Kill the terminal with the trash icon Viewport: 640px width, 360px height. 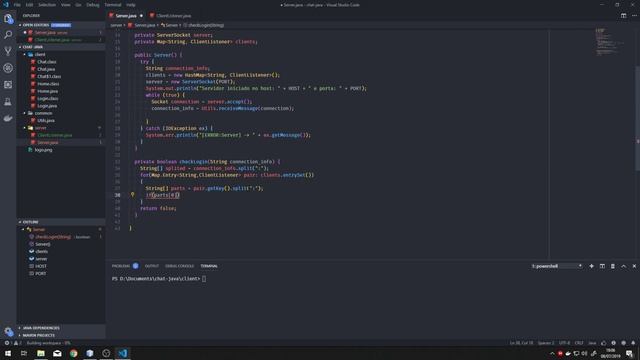(x=613, y=266)
